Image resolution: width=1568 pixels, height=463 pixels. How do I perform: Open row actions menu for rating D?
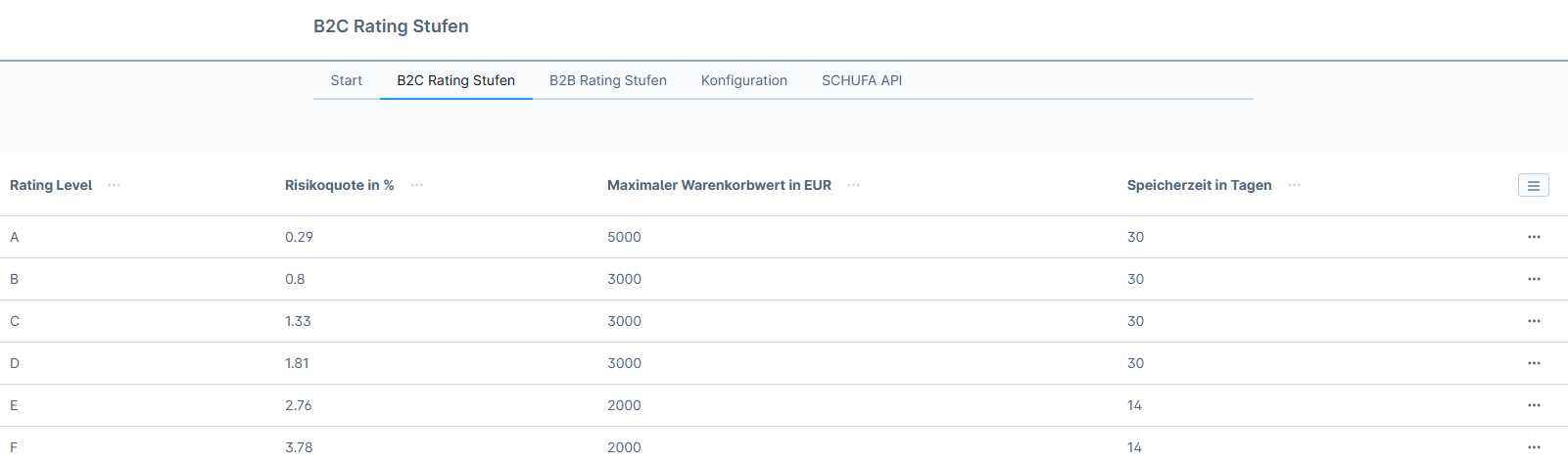pyautogui.click(x=1534, y=363)
